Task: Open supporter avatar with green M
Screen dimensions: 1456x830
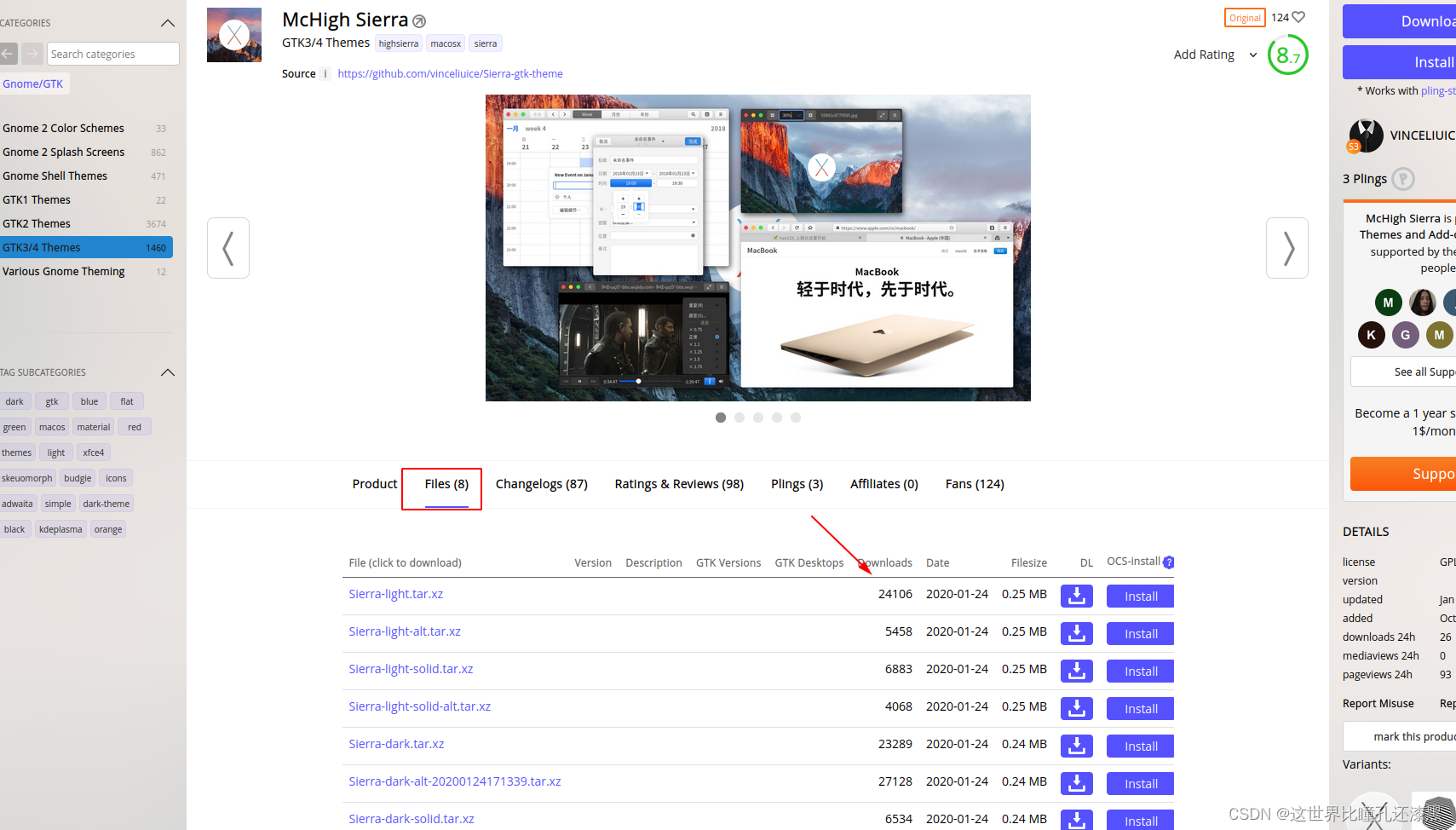Action: [1388, 303]
